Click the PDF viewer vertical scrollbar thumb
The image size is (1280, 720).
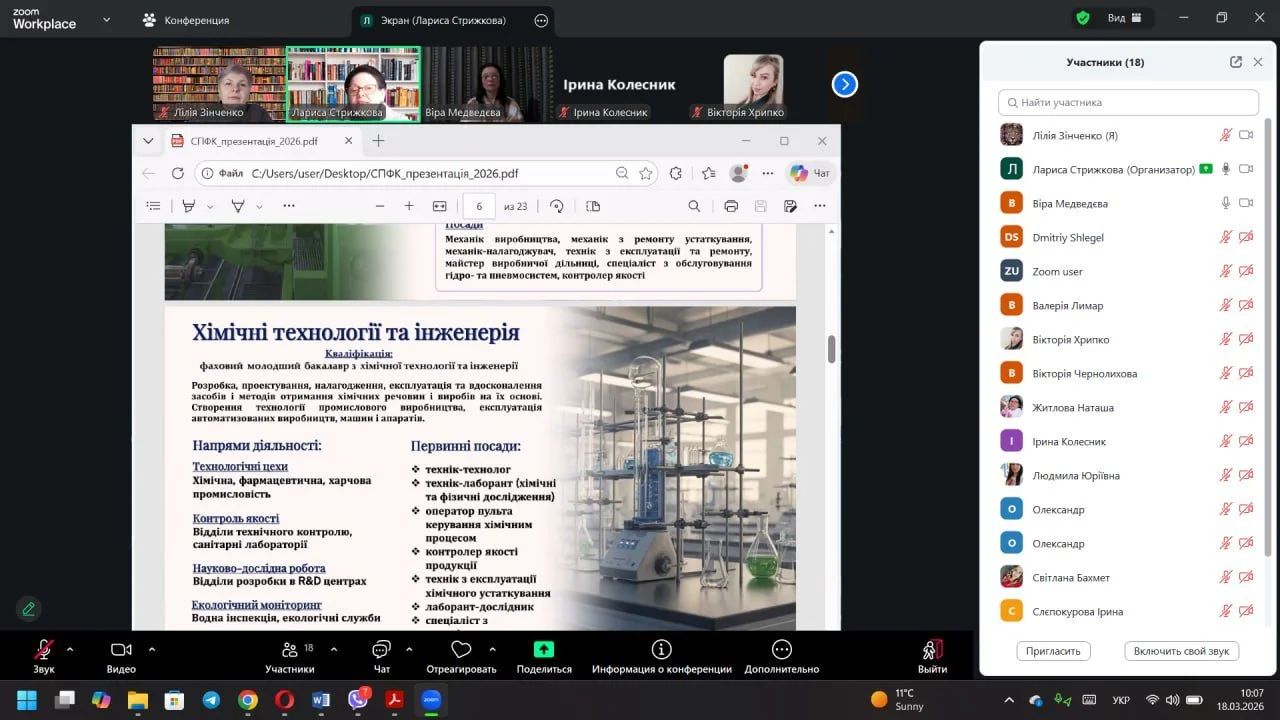click(831, 349)
